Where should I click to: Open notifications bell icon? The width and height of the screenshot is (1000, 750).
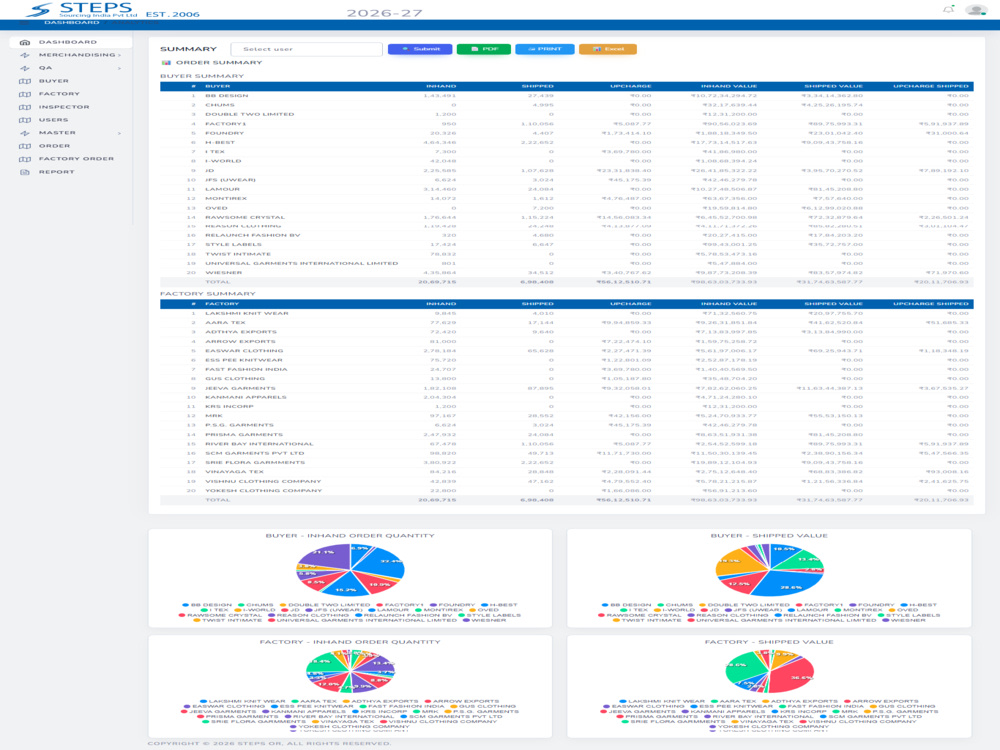click(x=948, y=9)
